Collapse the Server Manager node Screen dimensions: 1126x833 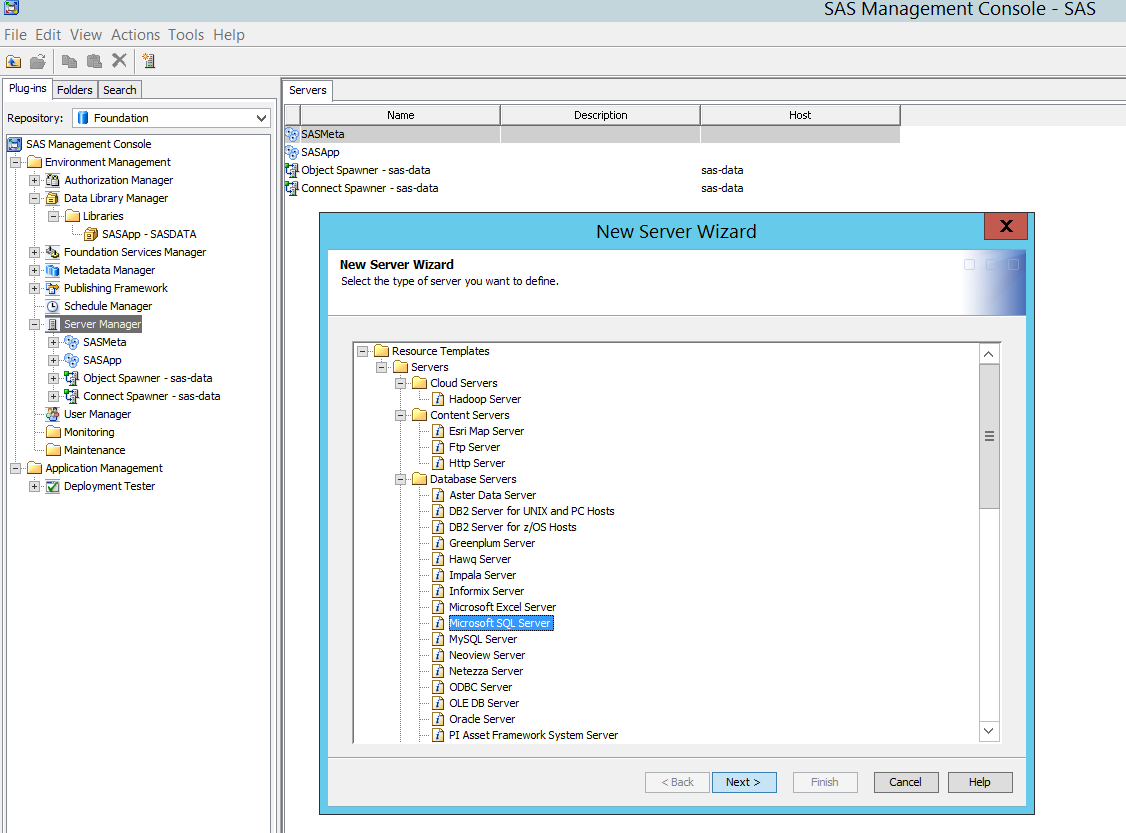point(34,325)
